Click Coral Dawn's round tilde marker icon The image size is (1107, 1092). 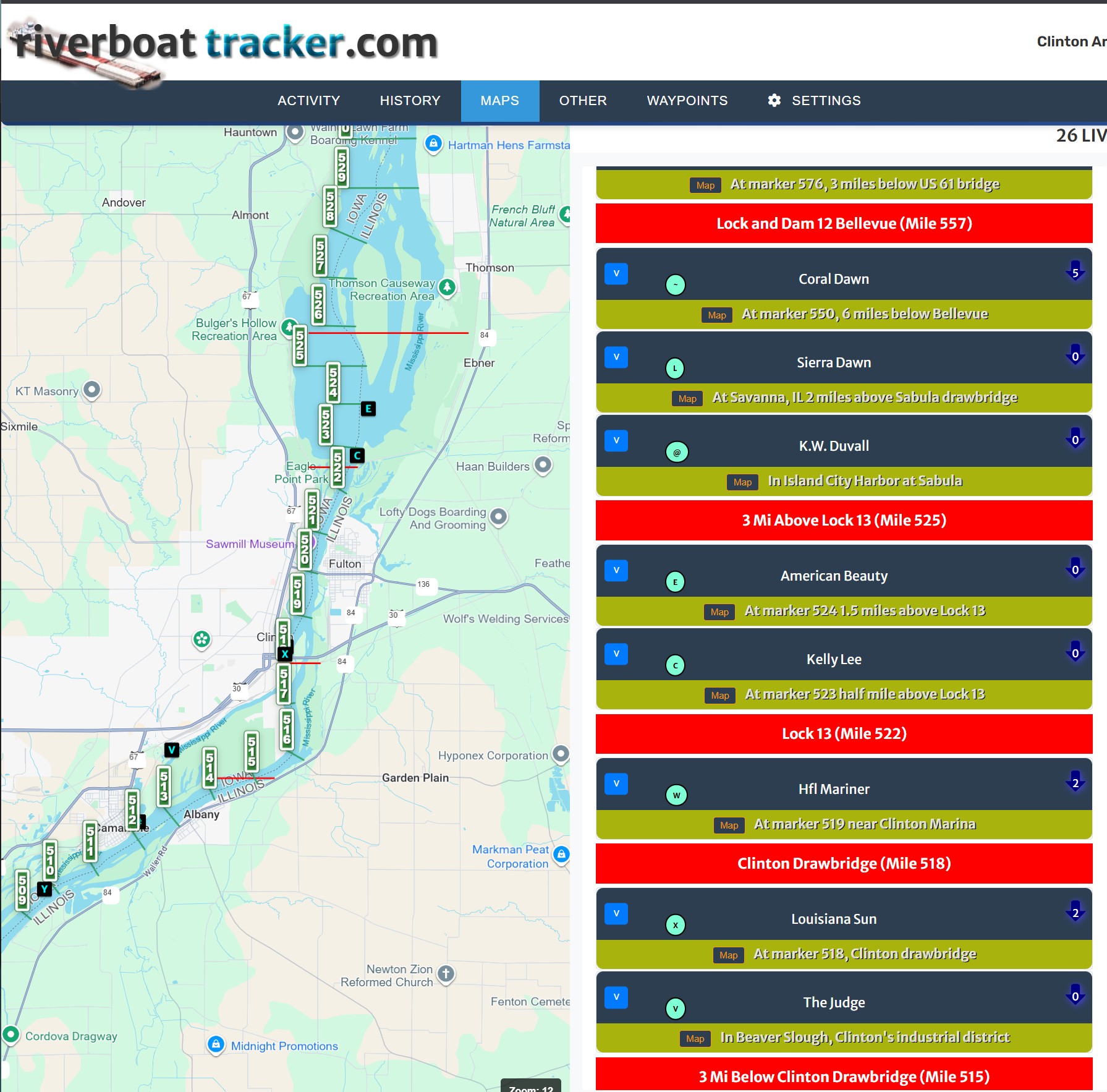675,285
